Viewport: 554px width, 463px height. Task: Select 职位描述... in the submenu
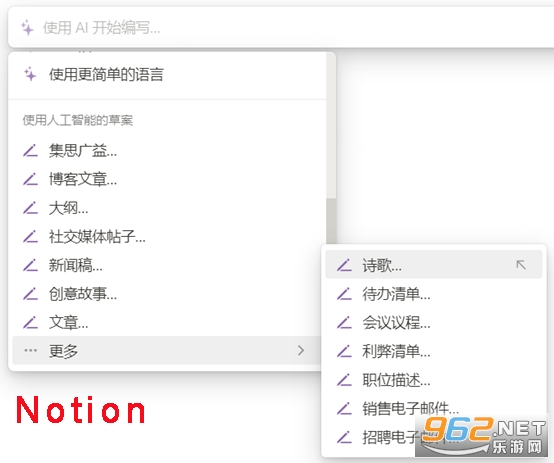pyautogui.click(x=434, y=380)
